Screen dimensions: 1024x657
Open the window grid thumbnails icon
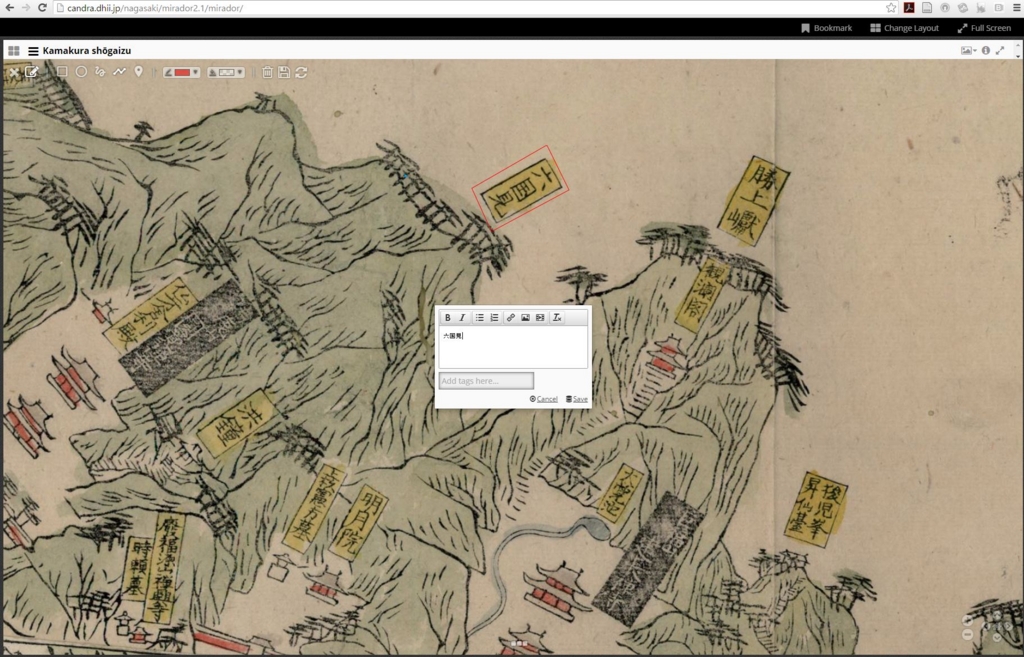[x=14, y=50]
